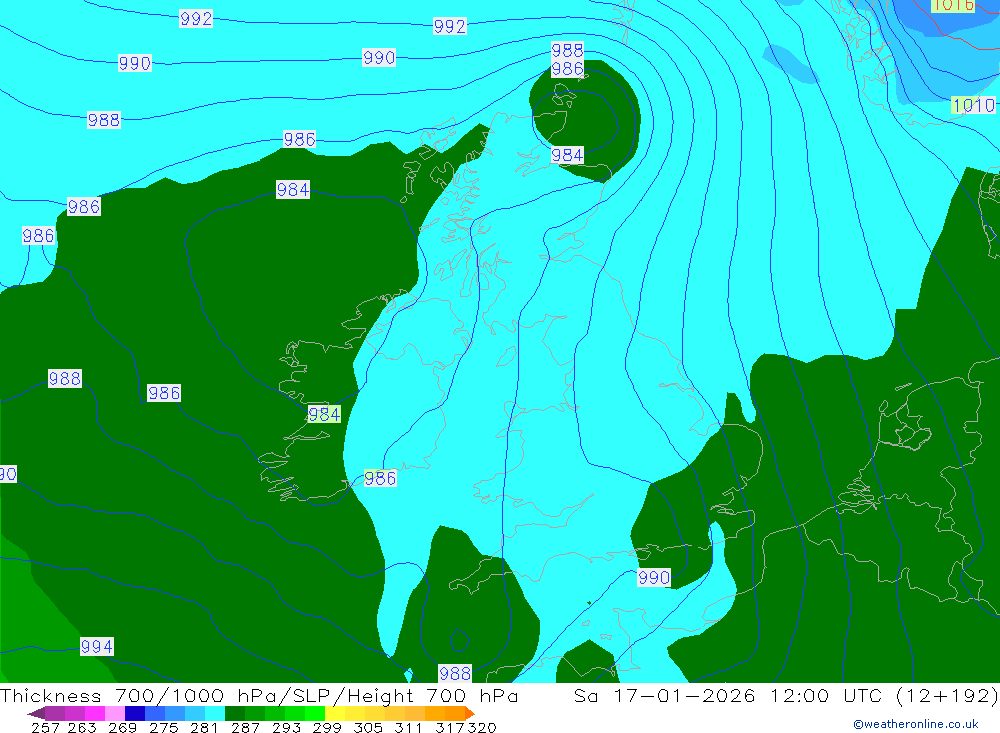Image resolution: width=1000 pixels, height=733 pixels.
Task: Click the '(12+192)' forecast hour text
Action: click(x=947, y=695)
